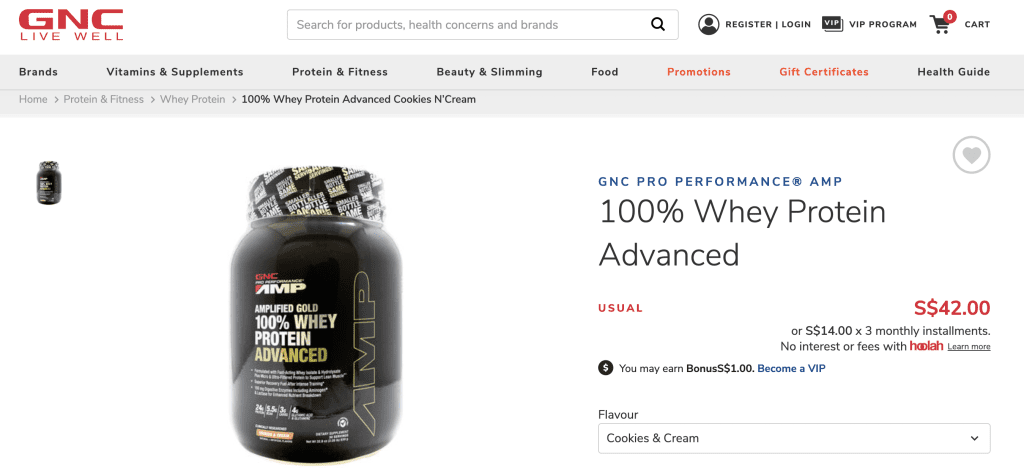The image size is (1024, 468).
Task: Open the Gift Certificates page
Action: 824,72
